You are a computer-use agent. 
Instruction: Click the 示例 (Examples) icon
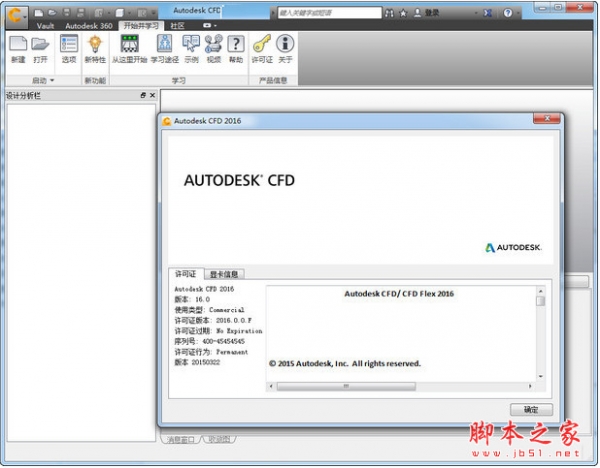pyautogui.click(x=191, y=49)
